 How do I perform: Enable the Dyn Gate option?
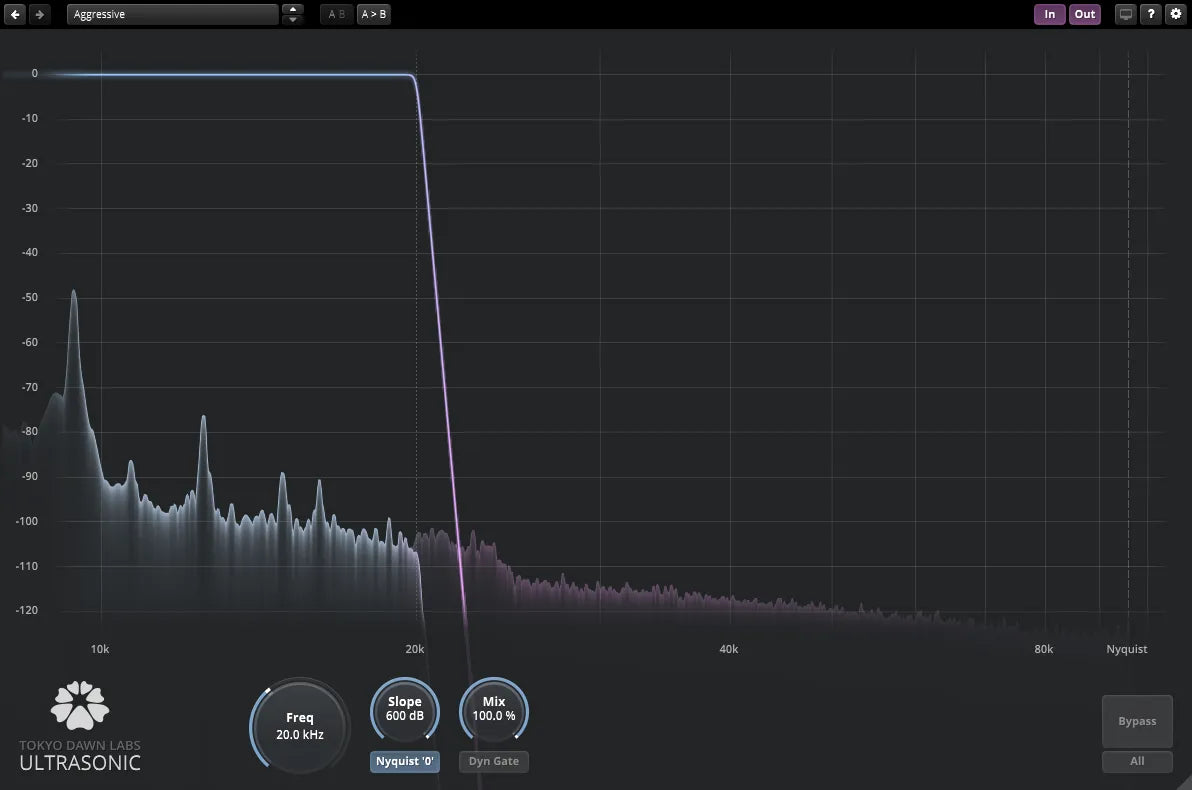493,761
